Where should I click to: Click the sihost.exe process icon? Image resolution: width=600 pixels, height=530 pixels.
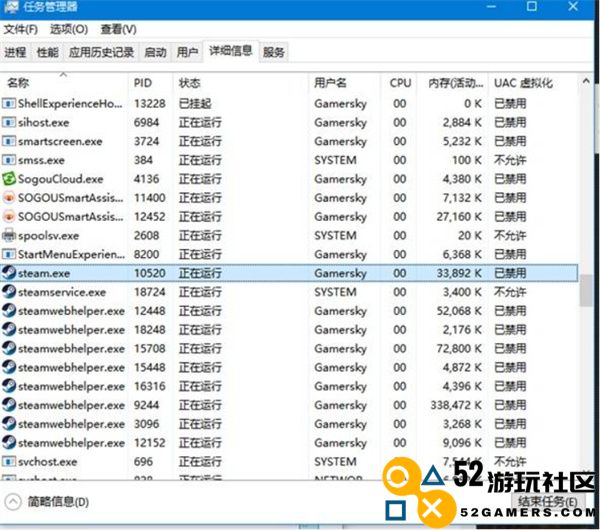click(x=9, y=122)
